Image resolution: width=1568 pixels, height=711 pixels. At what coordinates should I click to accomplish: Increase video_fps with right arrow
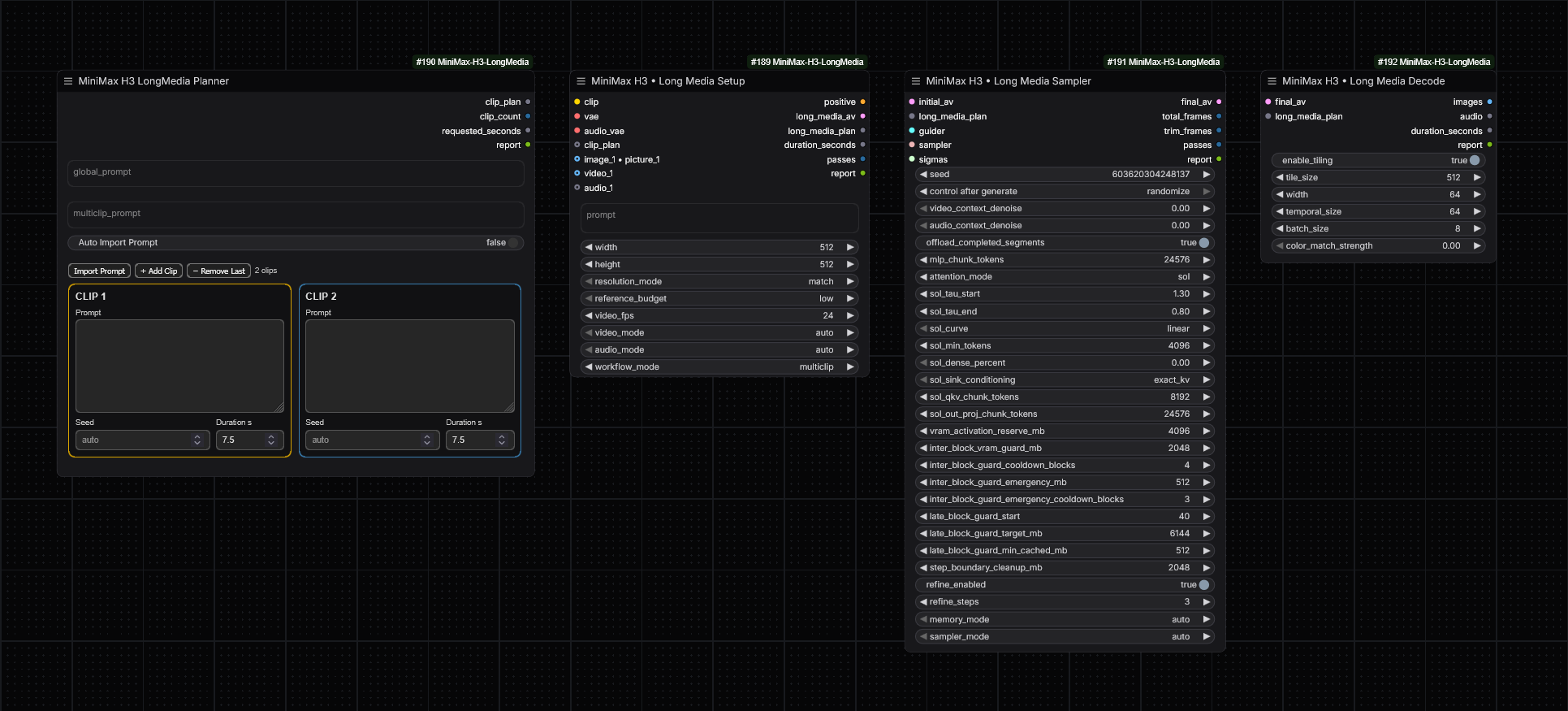click(x=850, y=315)
